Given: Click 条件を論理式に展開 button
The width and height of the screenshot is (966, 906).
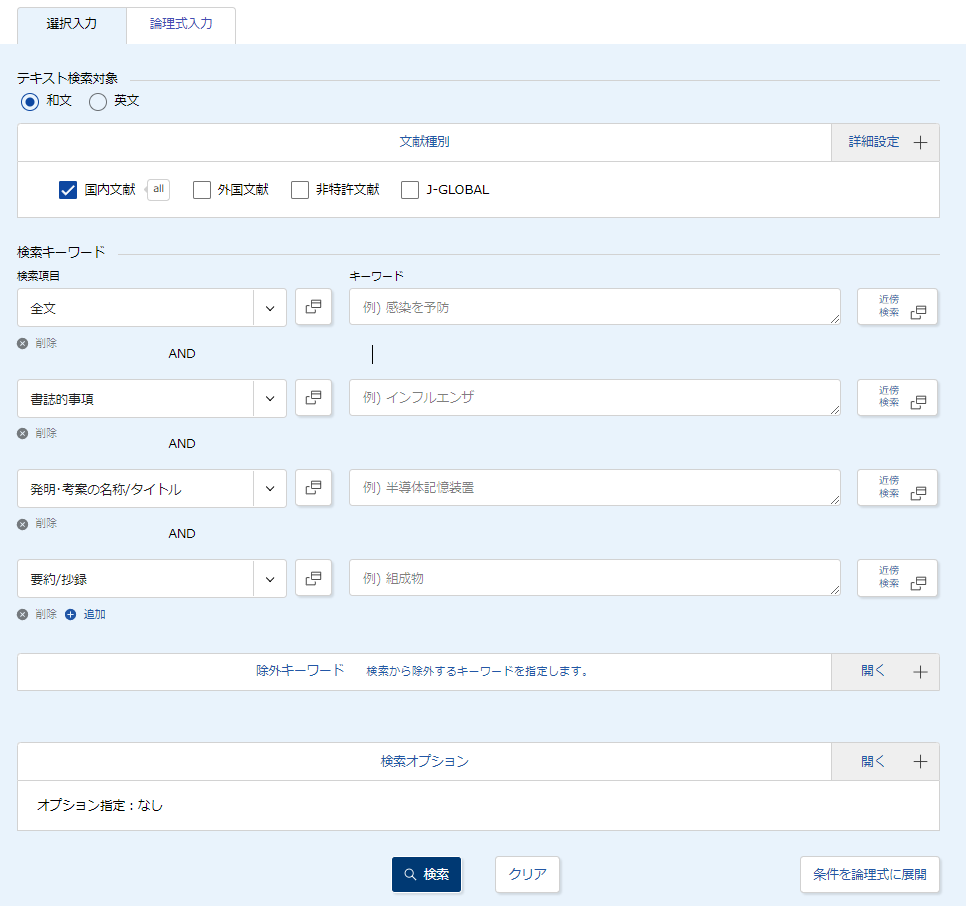Looking at the screenshot, I should pyautogui.click(x=870, y=874).
